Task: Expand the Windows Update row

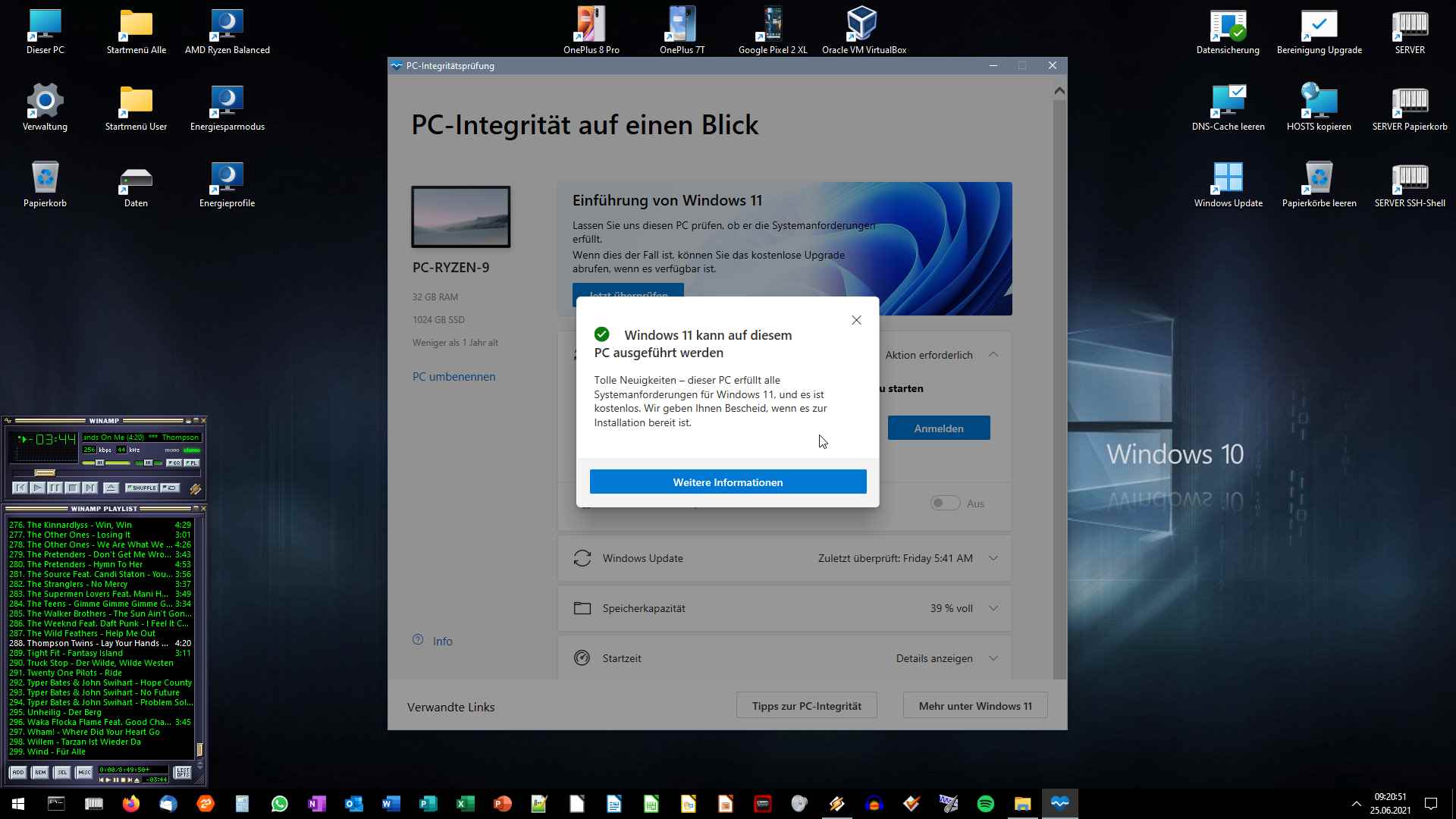Action: [993, 558]
